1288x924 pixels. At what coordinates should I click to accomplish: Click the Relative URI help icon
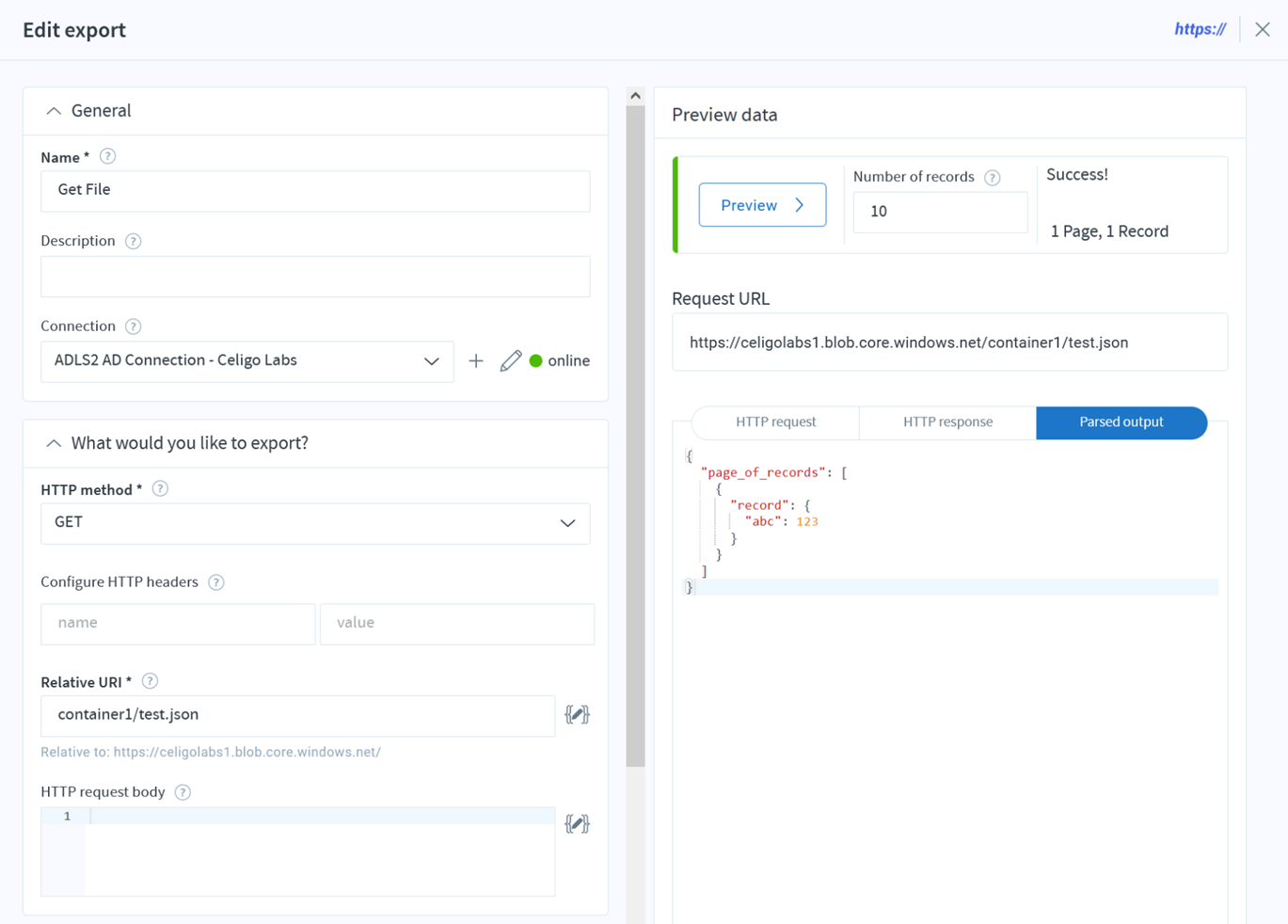coord(150,681)
